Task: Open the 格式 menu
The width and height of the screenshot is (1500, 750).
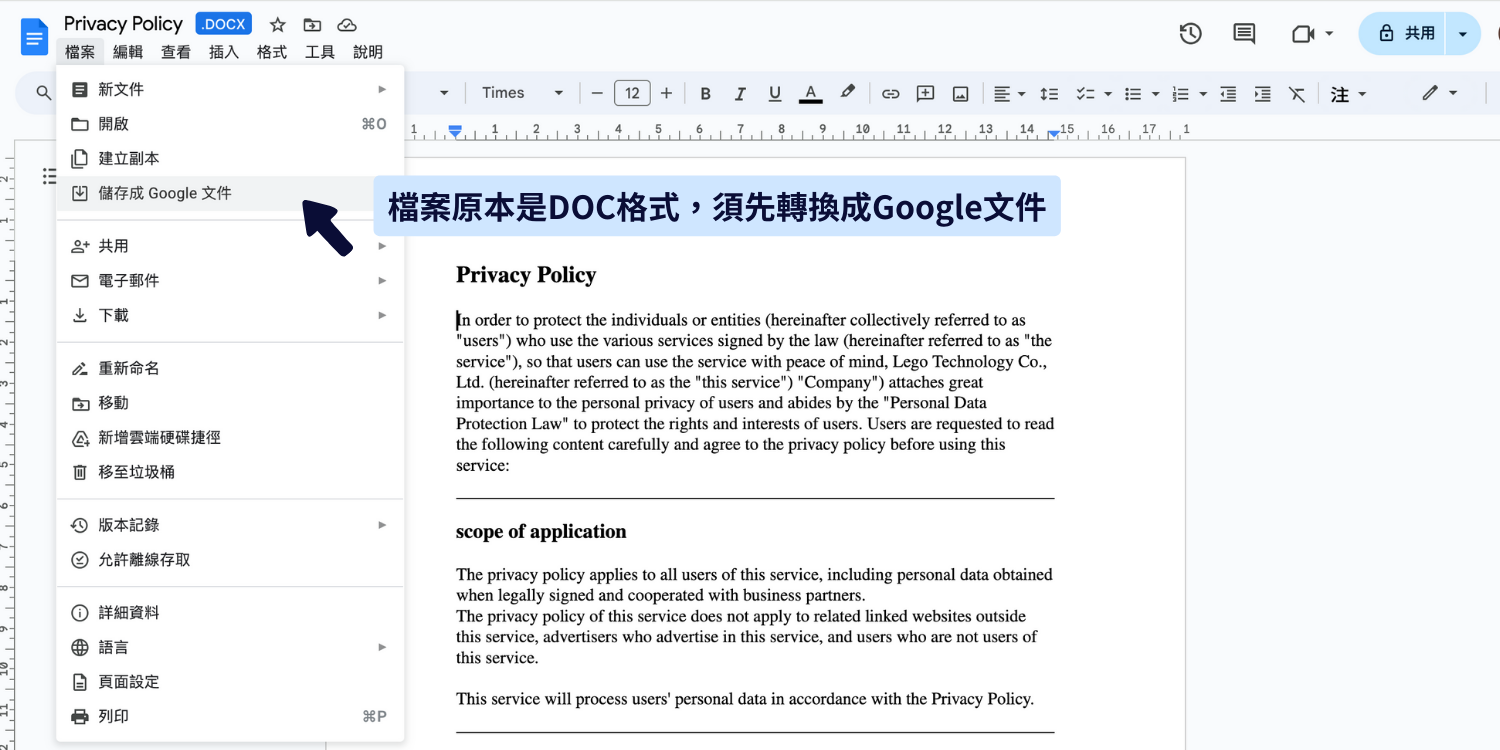Action: [x=272, y=52]
